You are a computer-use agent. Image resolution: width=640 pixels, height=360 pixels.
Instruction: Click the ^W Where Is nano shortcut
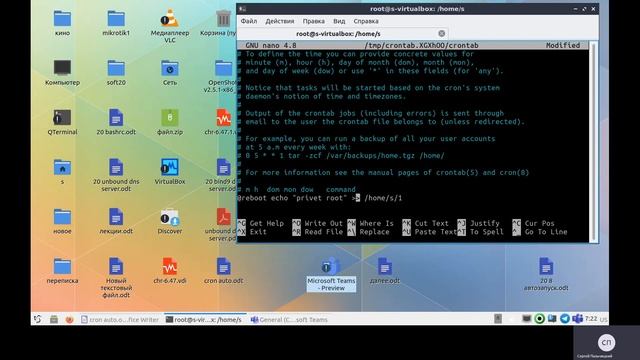click(371, 223)
